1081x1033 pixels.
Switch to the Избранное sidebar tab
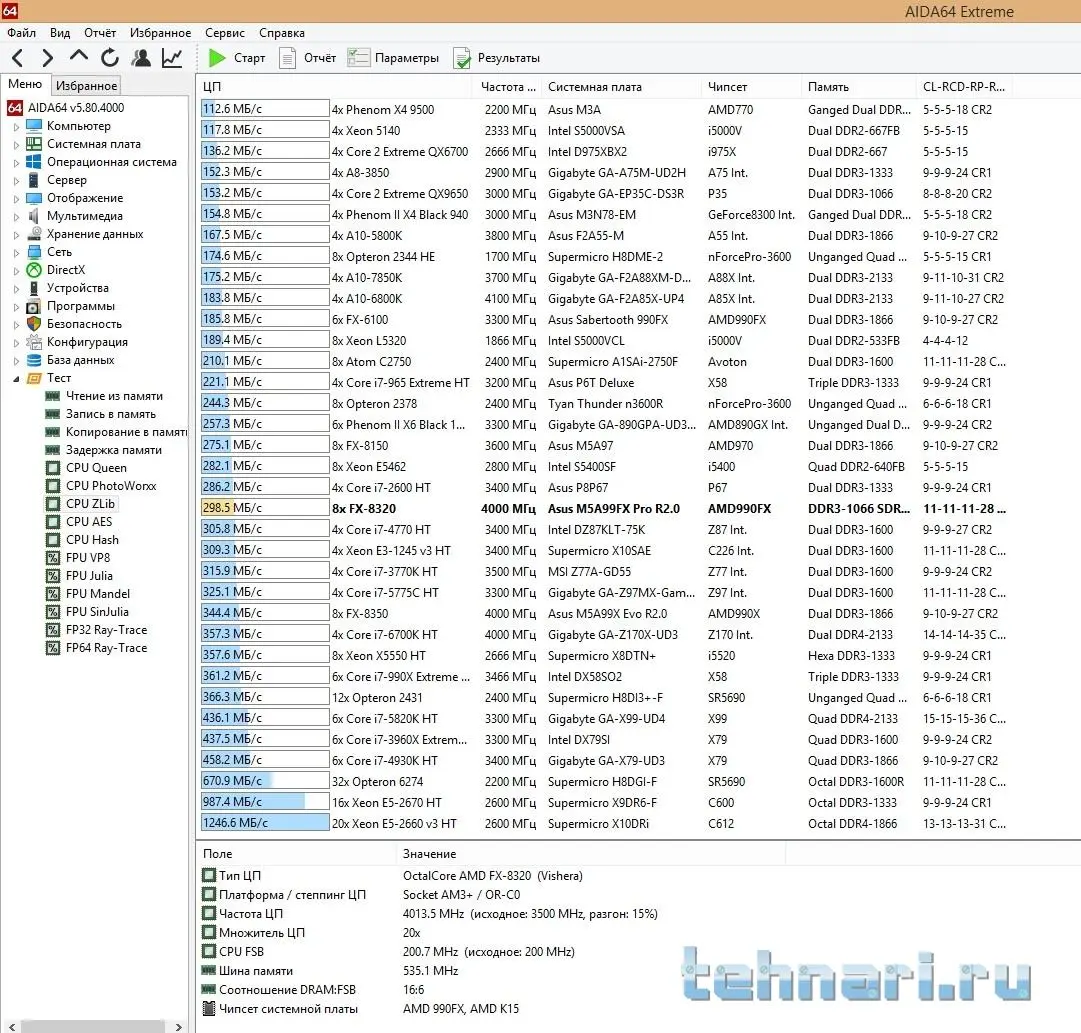click(x=86, y=86)
